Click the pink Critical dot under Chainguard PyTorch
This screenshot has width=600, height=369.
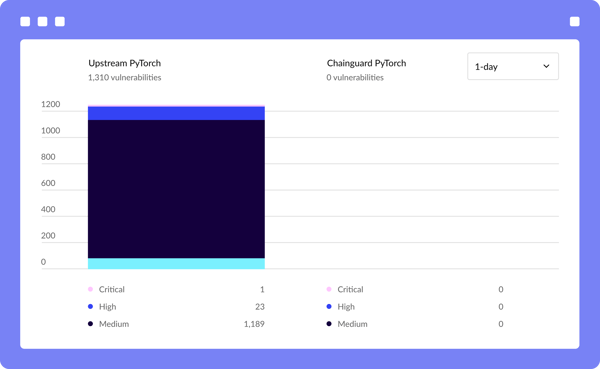[x=329, y=289]
